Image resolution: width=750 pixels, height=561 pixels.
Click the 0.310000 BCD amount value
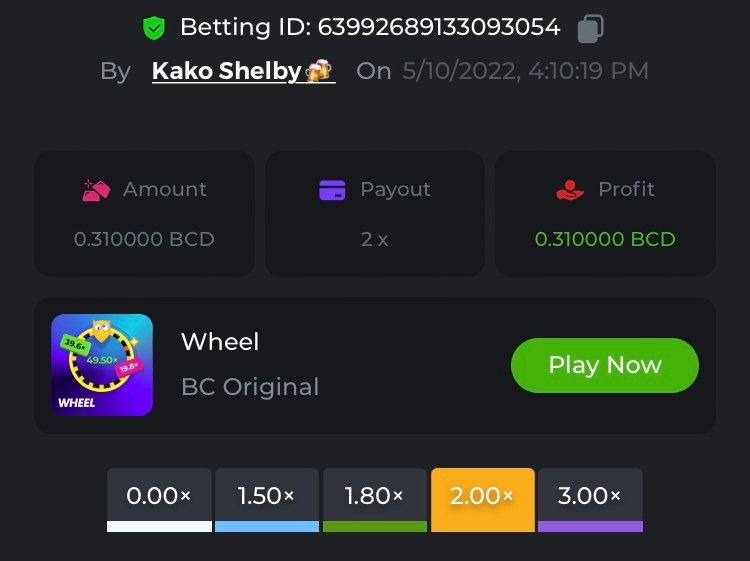pyautogui.click(x=144, y=239)
